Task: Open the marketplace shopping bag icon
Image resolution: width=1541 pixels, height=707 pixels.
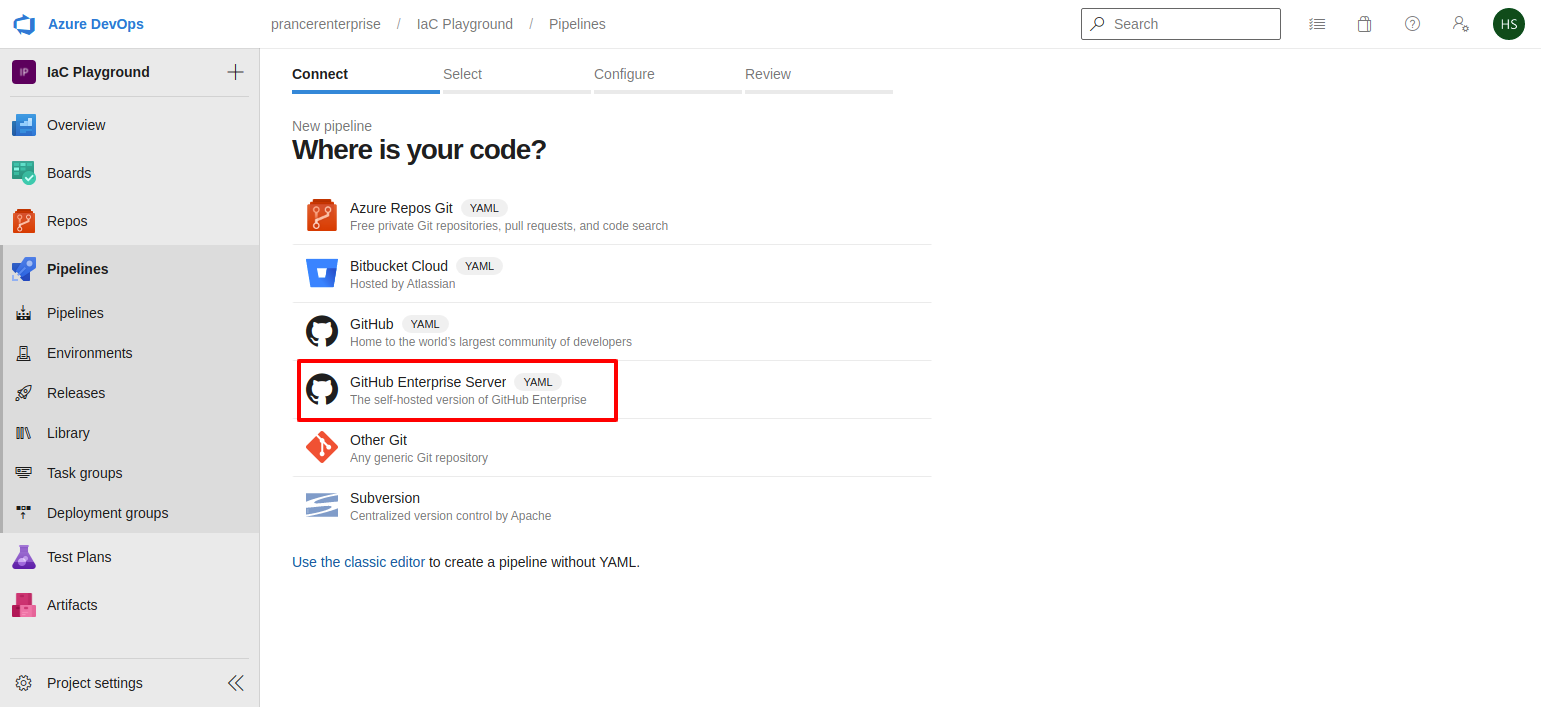Action: pos(1364,24)
